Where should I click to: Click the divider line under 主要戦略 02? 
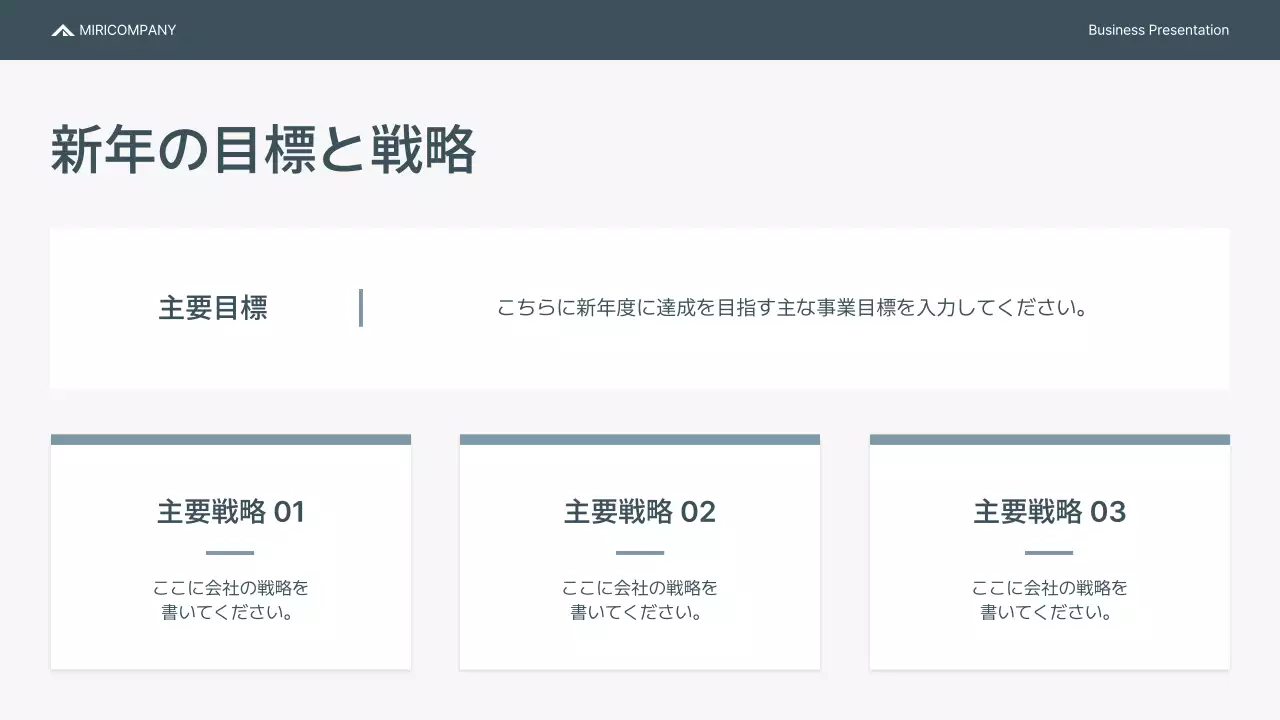(x=640, y=551)
